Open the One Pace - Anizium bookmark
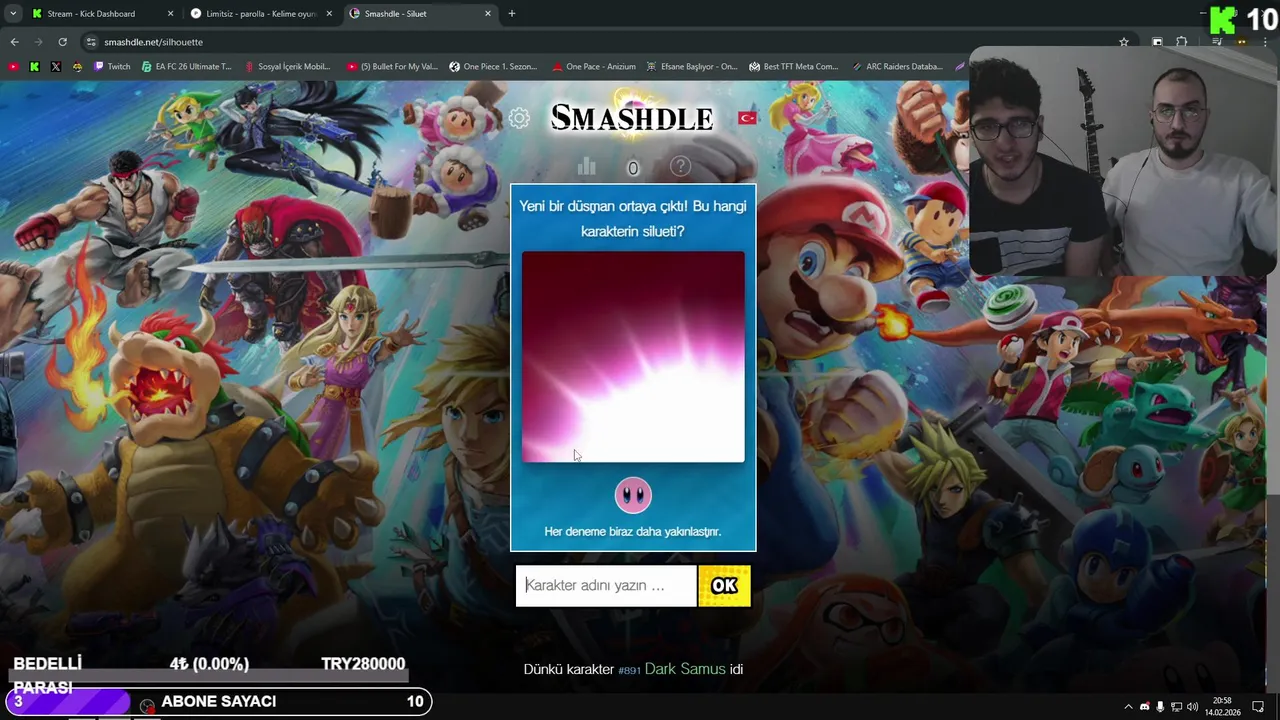 [x=593, y=67]
